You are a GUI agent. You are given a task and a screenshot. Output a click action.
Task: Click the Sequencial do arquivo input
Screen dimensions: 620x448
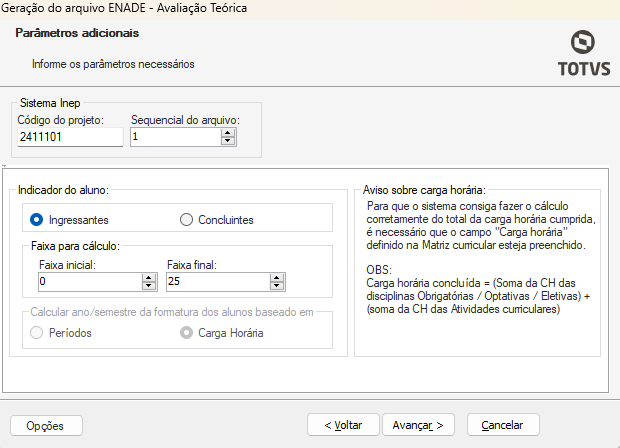click(x=175, y=137)
